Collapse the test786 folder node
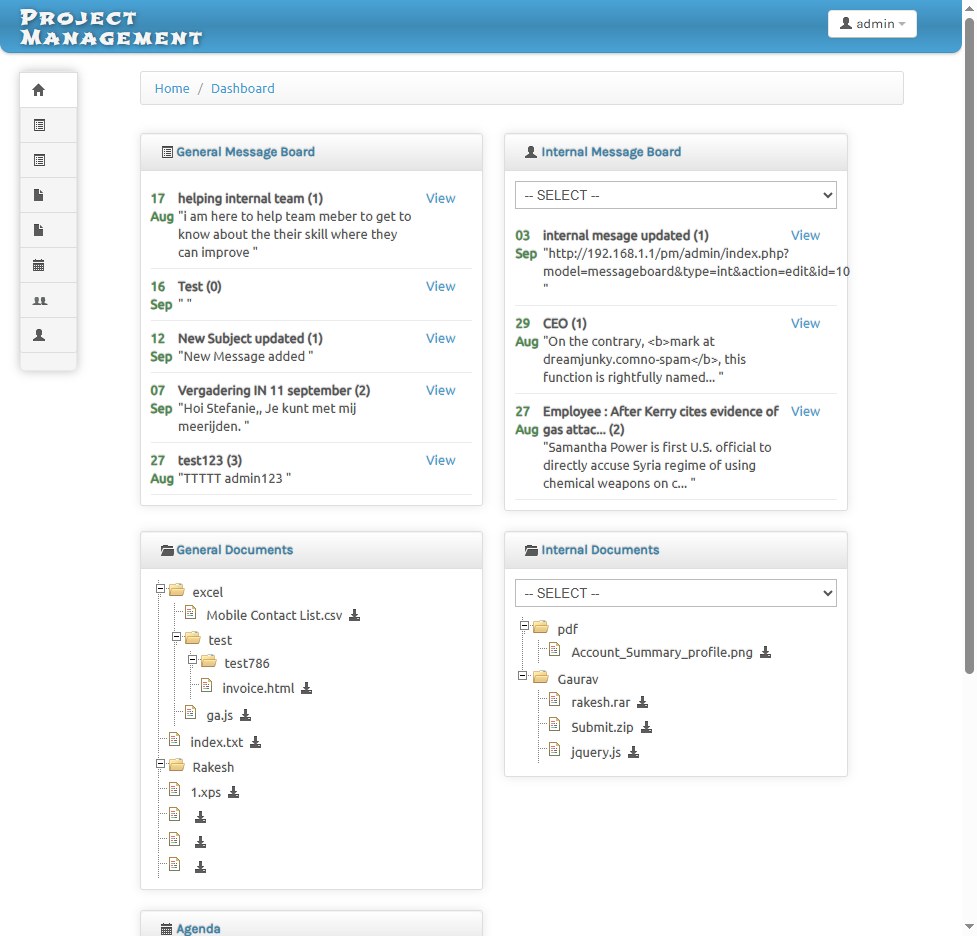Viewport: 977px width, 936px height. (x=193, y=659)
